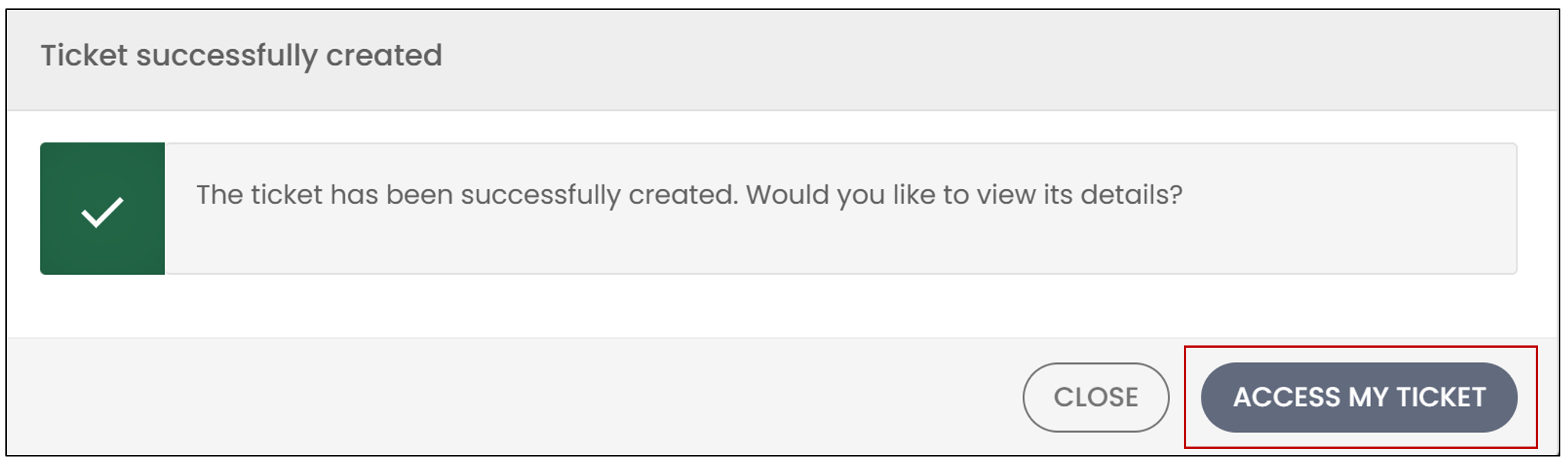Click the success message text
1568x468 pixels.
(689, 195)
